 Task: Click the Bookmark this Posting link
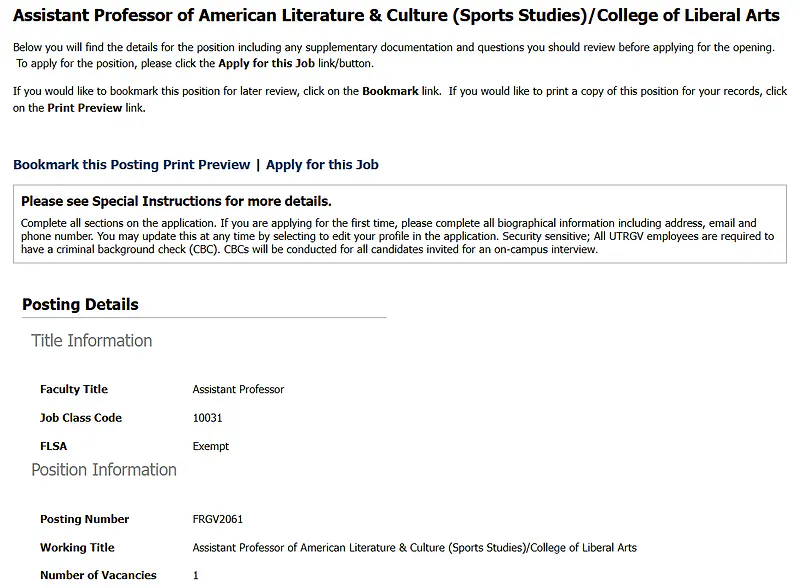pos(86,165)
